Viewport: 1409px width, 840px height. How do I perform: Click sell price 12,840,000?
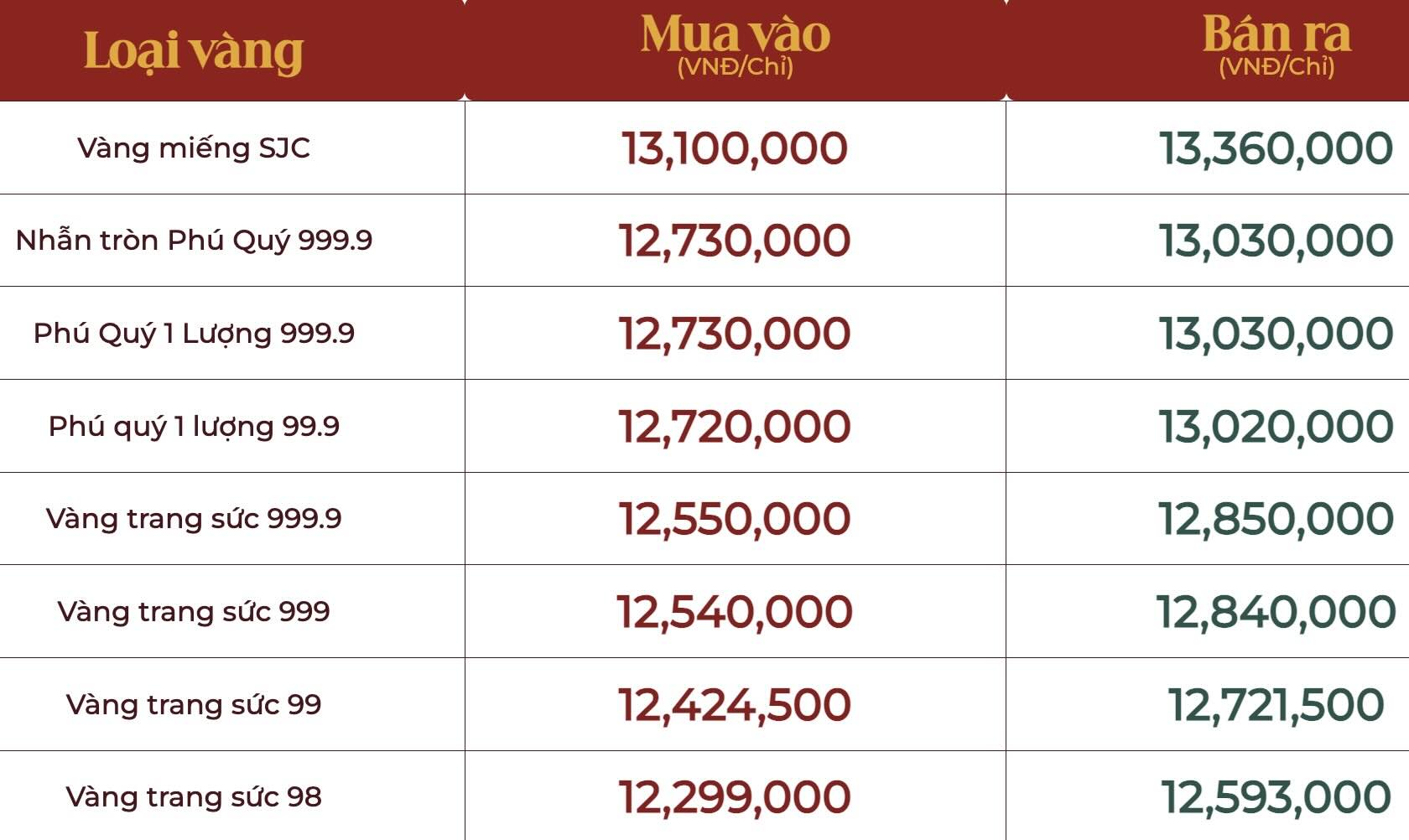tap(1276, 613)
